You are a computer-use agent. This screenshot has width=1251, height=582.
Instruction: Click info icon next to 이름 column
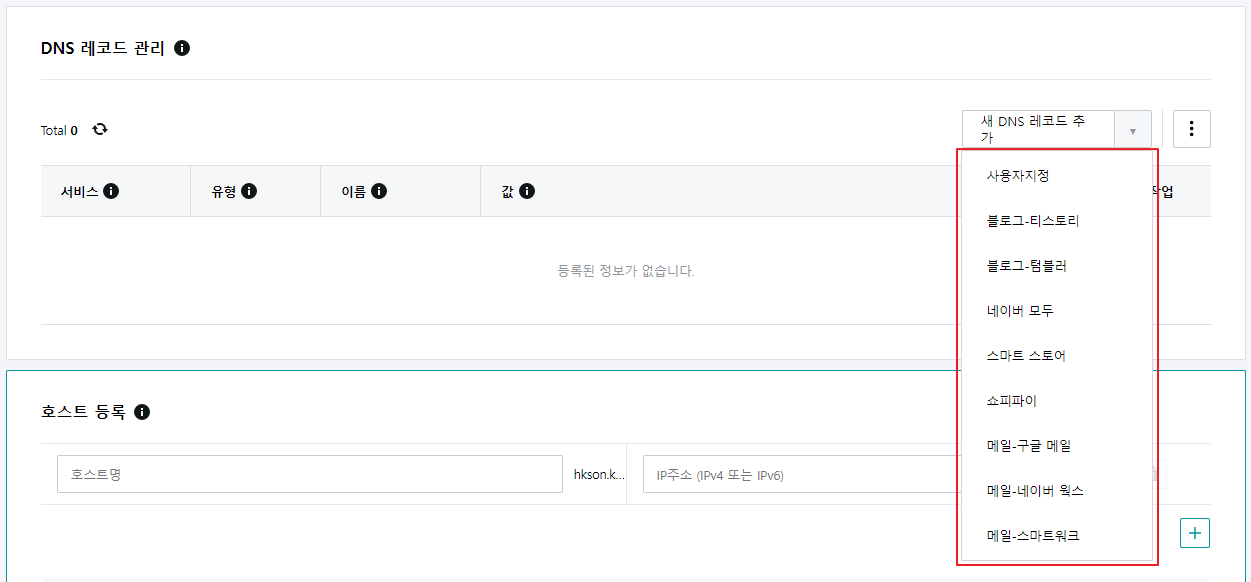(x=379, y=191)
